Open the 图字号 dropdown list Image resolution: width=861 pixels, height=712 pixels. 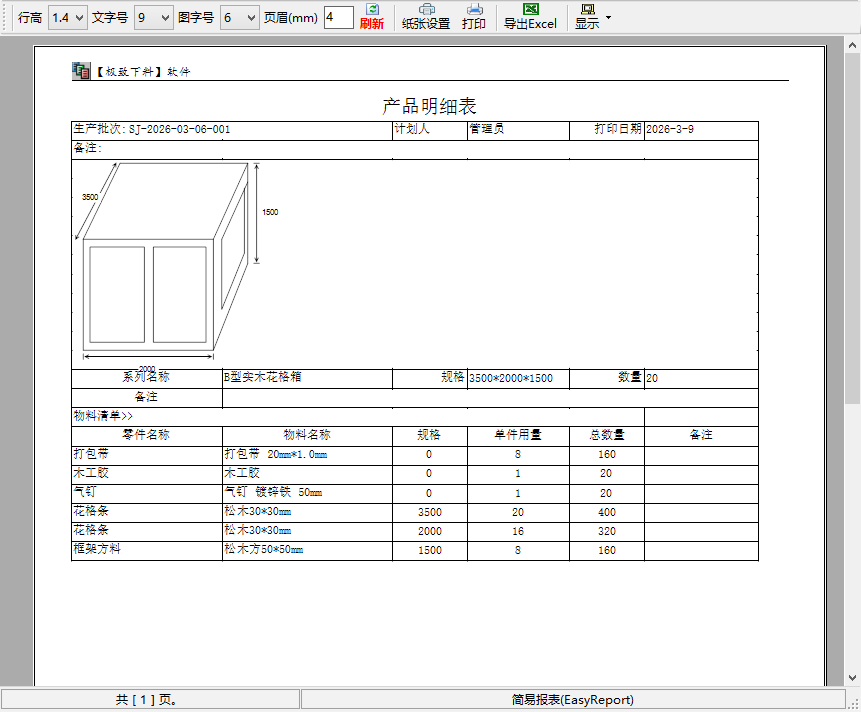251,18
